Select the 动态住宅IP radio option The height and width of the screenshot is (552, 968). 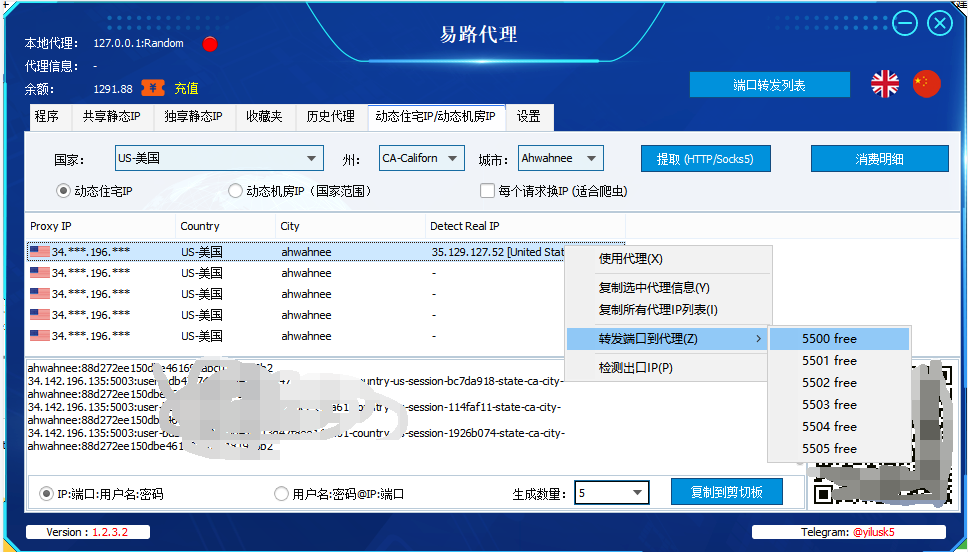point(63,191)
